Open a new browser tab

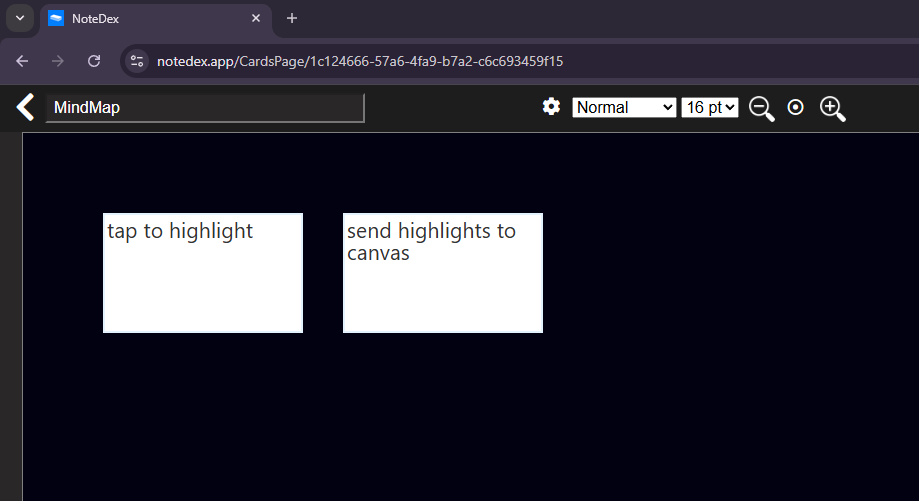pos(292,18)
